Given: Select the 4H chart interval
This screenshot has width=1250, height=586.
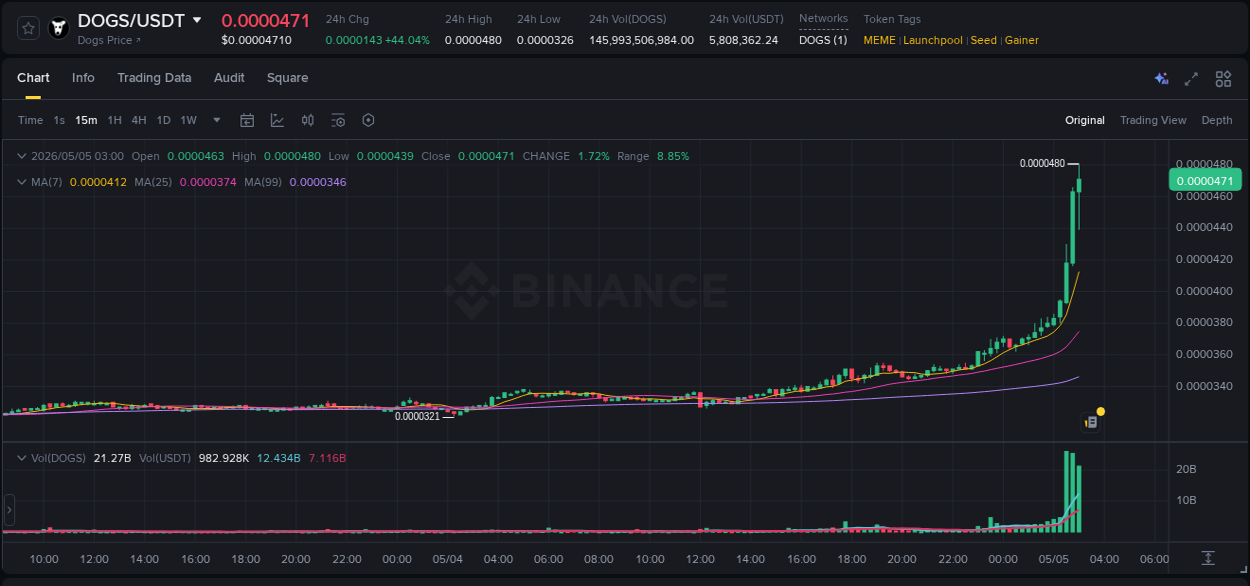Looking at the screenshot, I should (x=139, y=120).
